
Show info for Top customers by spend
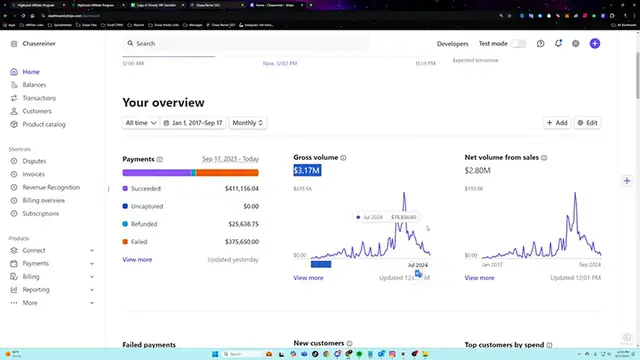549,345
